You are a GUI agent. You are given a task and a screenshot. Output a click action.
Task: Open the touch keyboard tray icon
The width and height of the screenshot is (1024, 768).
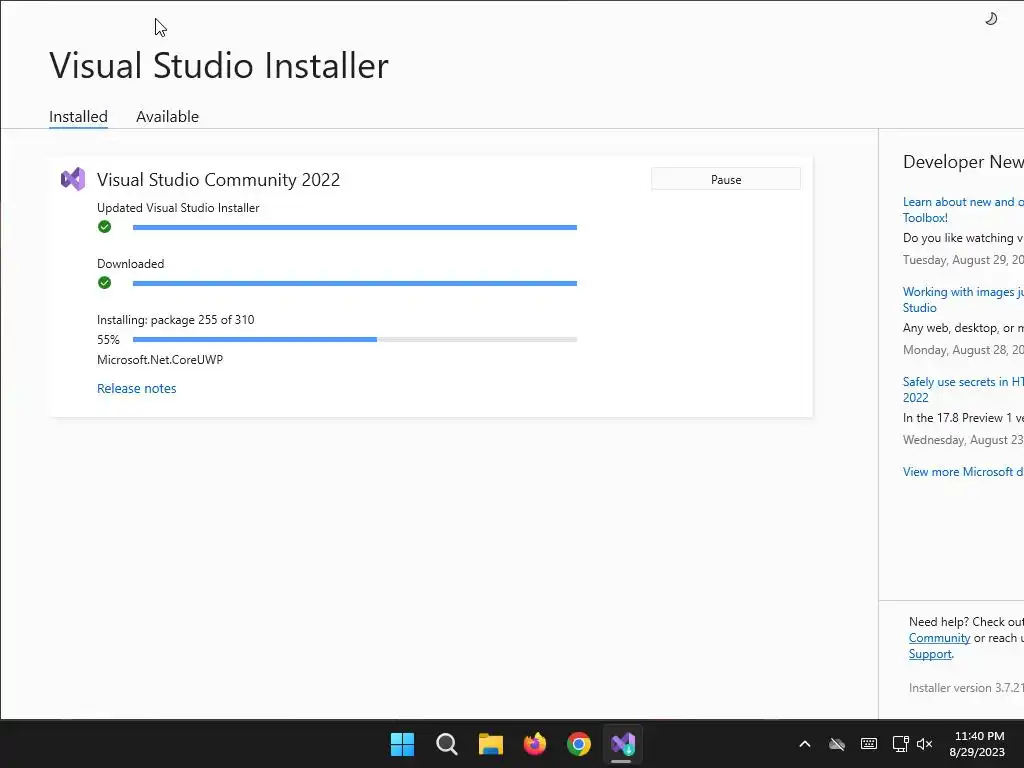(x=869, y=744)
